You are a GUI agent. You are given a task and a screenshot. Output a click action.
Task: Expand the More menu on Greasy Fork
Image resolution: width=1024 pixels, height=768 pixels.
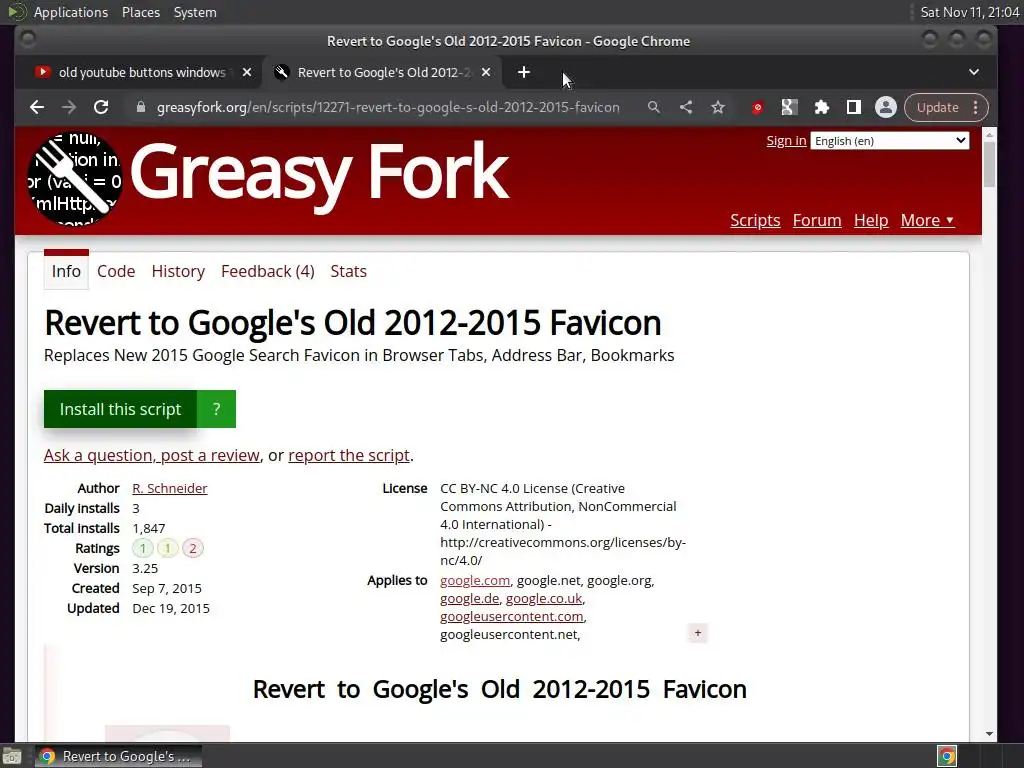click(927, 220)
